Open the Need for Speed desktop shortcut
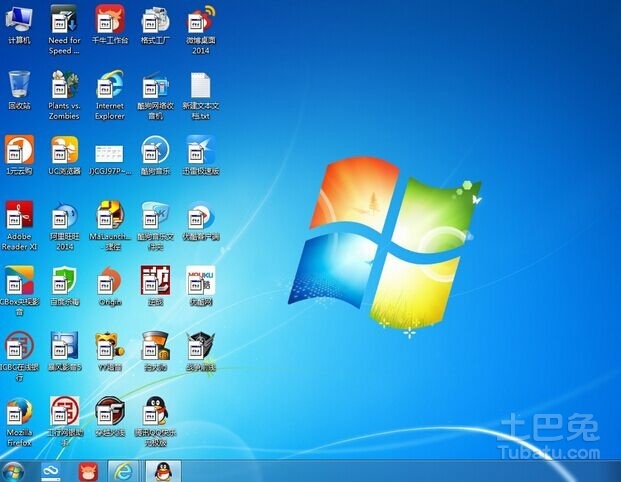 [64, 20]
